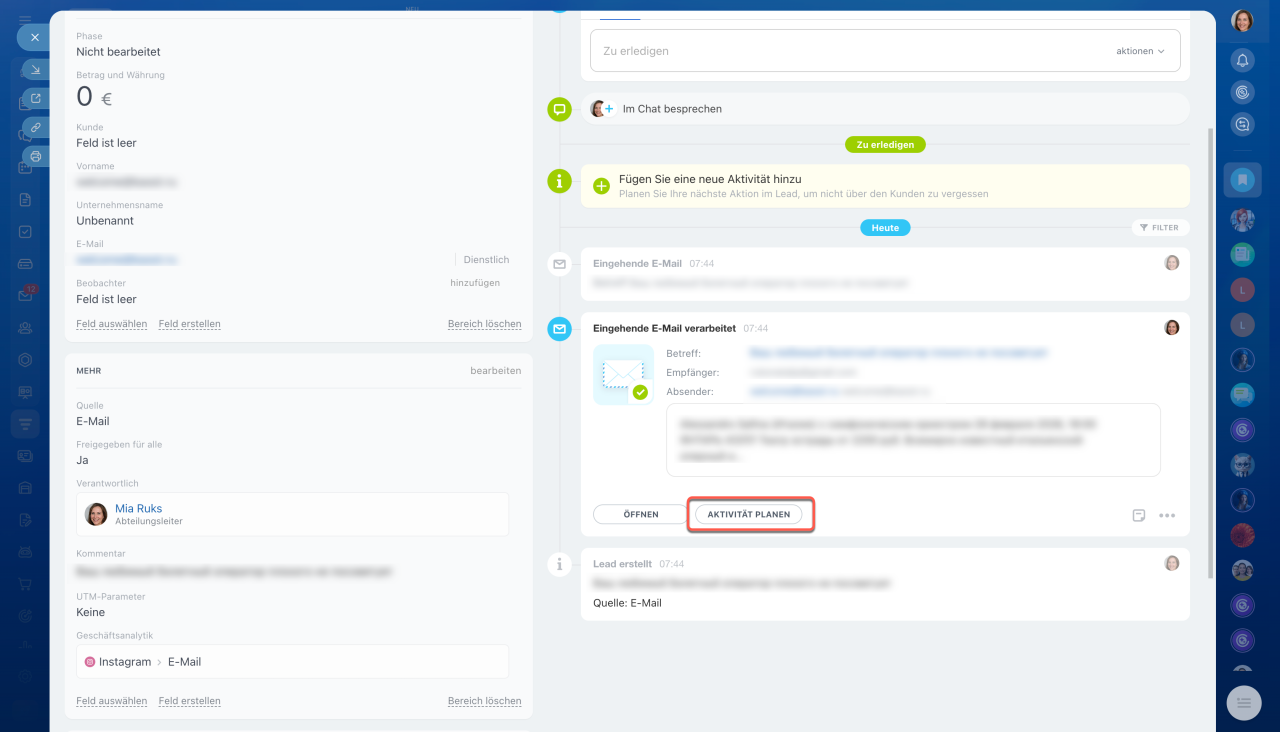Screen dimensions: 1280x732
Task: Click 'hinzufügen' next to Beobachter
Action: [x=474, y=283]
